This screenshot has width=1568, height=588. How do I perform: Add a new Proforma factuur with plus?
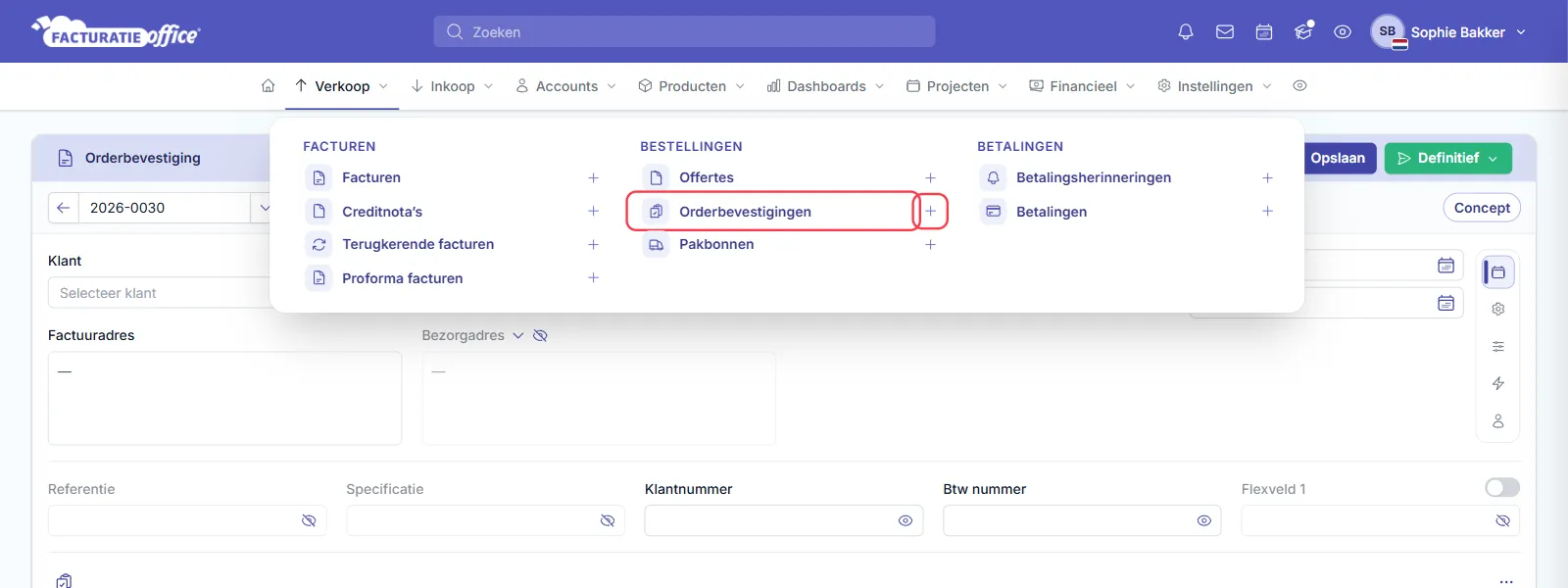coord(593,278)
